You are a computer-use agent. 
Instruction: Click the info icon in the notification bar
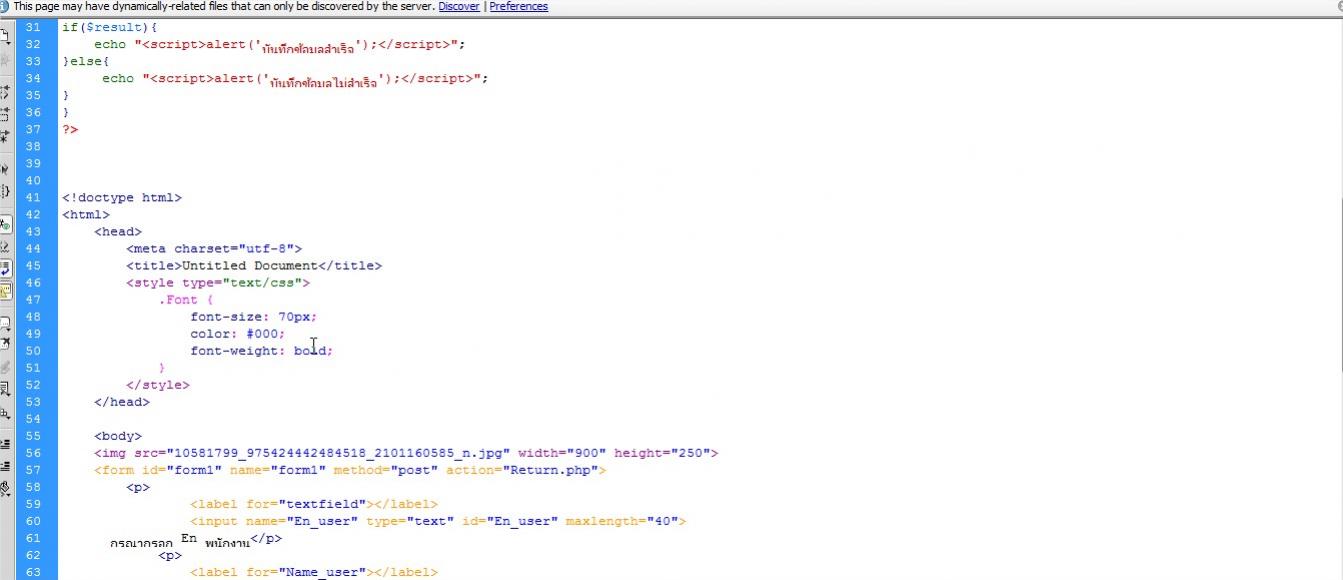[x=4, y=6]
